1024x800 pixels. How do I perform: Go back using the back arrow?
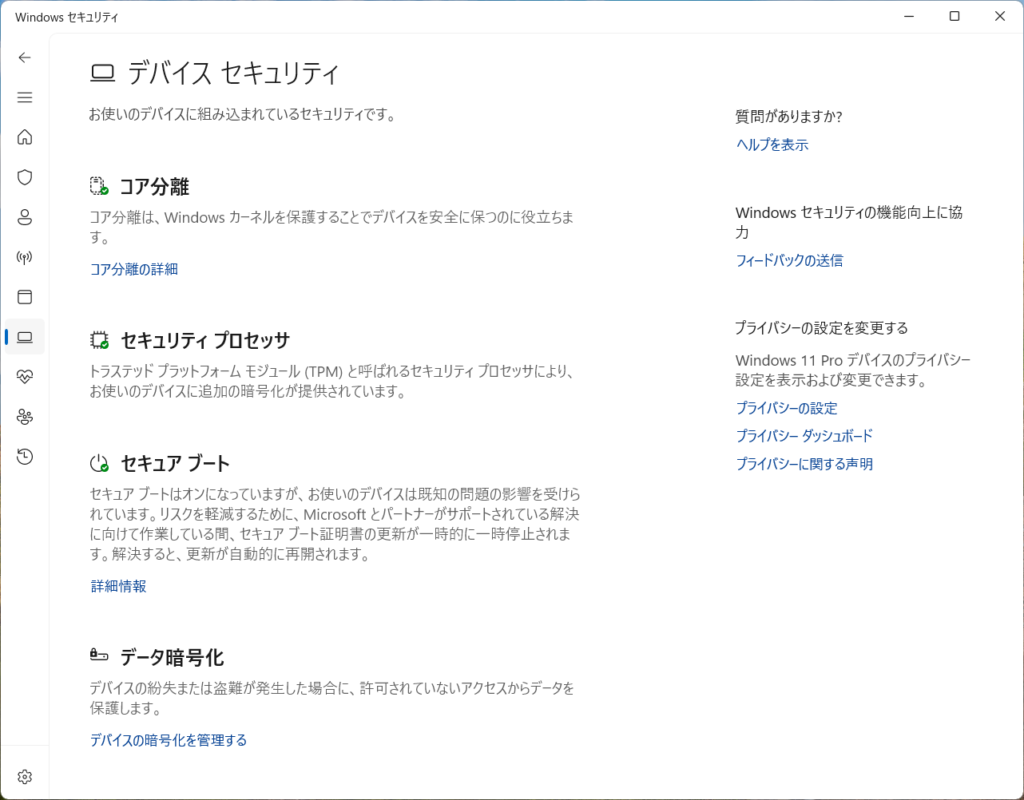pyautogui.click(x=25, y=57)
